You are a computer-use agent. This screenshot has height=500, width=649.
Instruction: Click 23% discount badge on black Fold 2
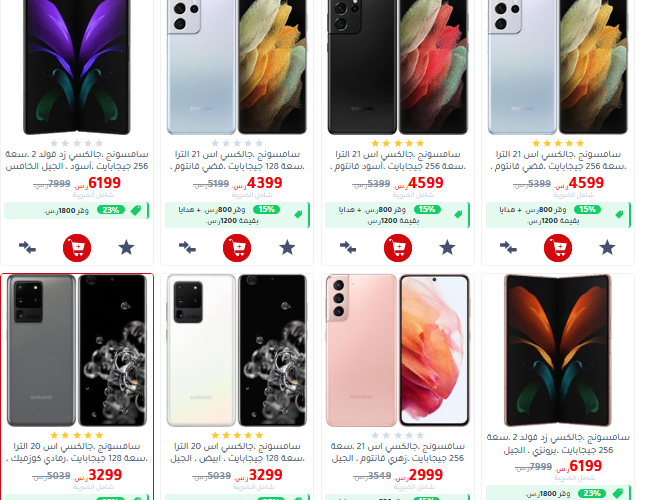[111, 210]
